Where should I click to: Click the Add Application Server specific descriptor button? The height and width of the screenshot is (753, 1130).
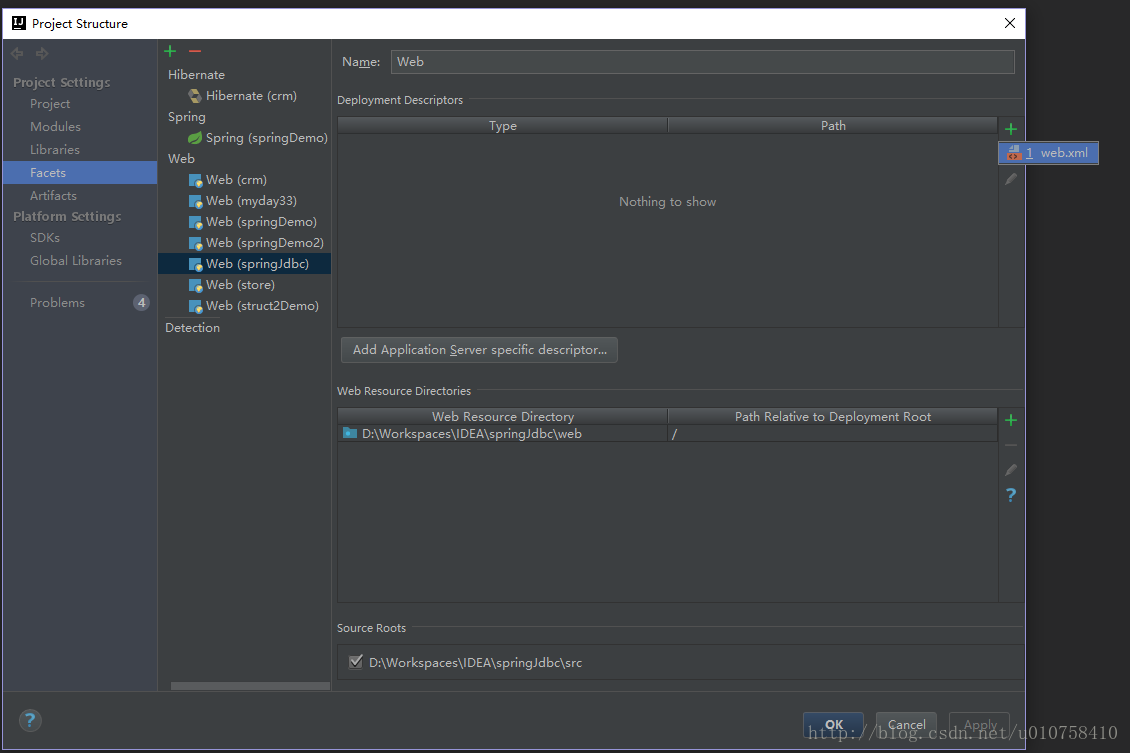pyautogui.click(x=479, y=350)
